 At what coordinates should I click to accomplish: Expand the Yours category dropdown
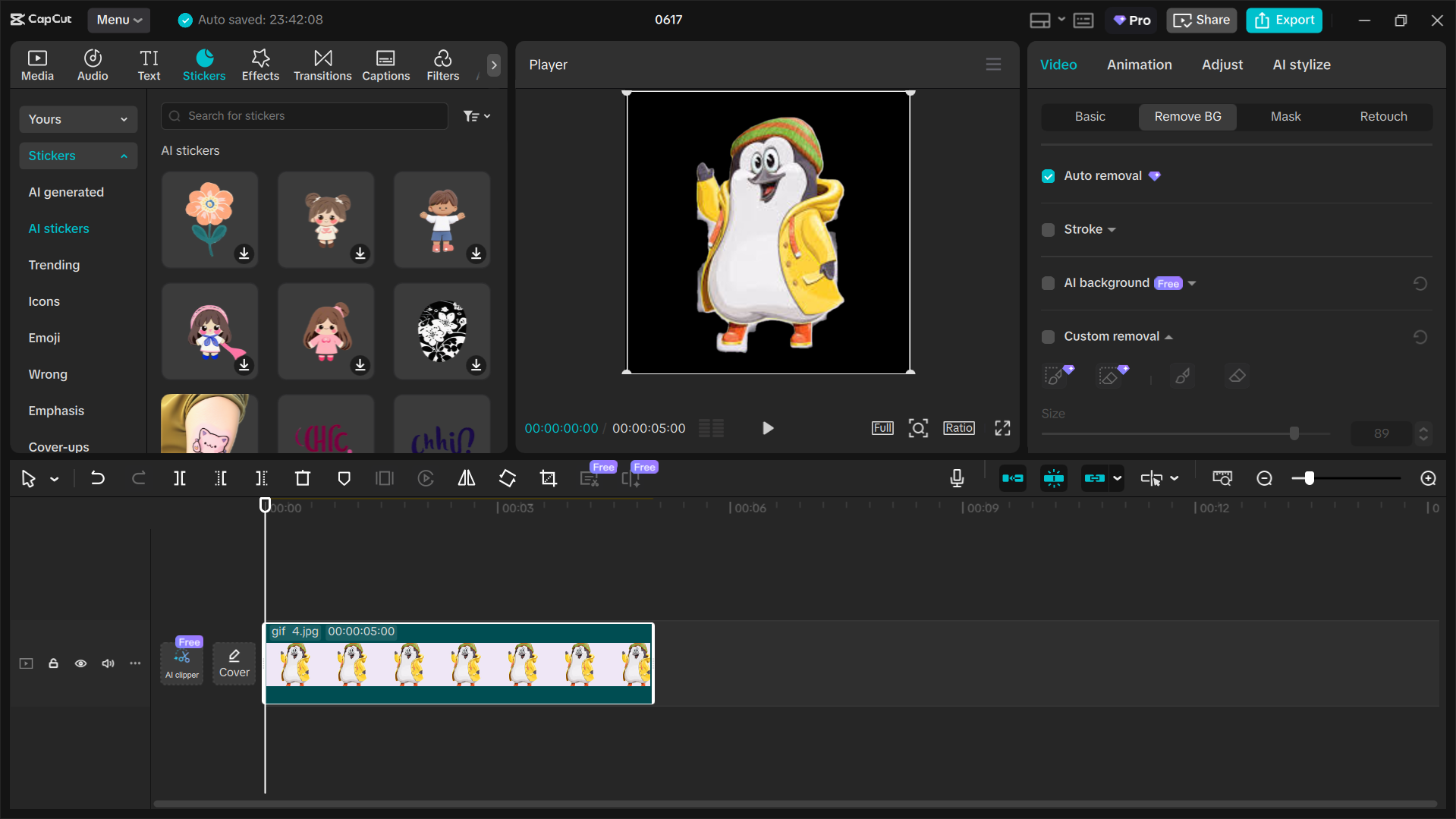pos(78,119)
